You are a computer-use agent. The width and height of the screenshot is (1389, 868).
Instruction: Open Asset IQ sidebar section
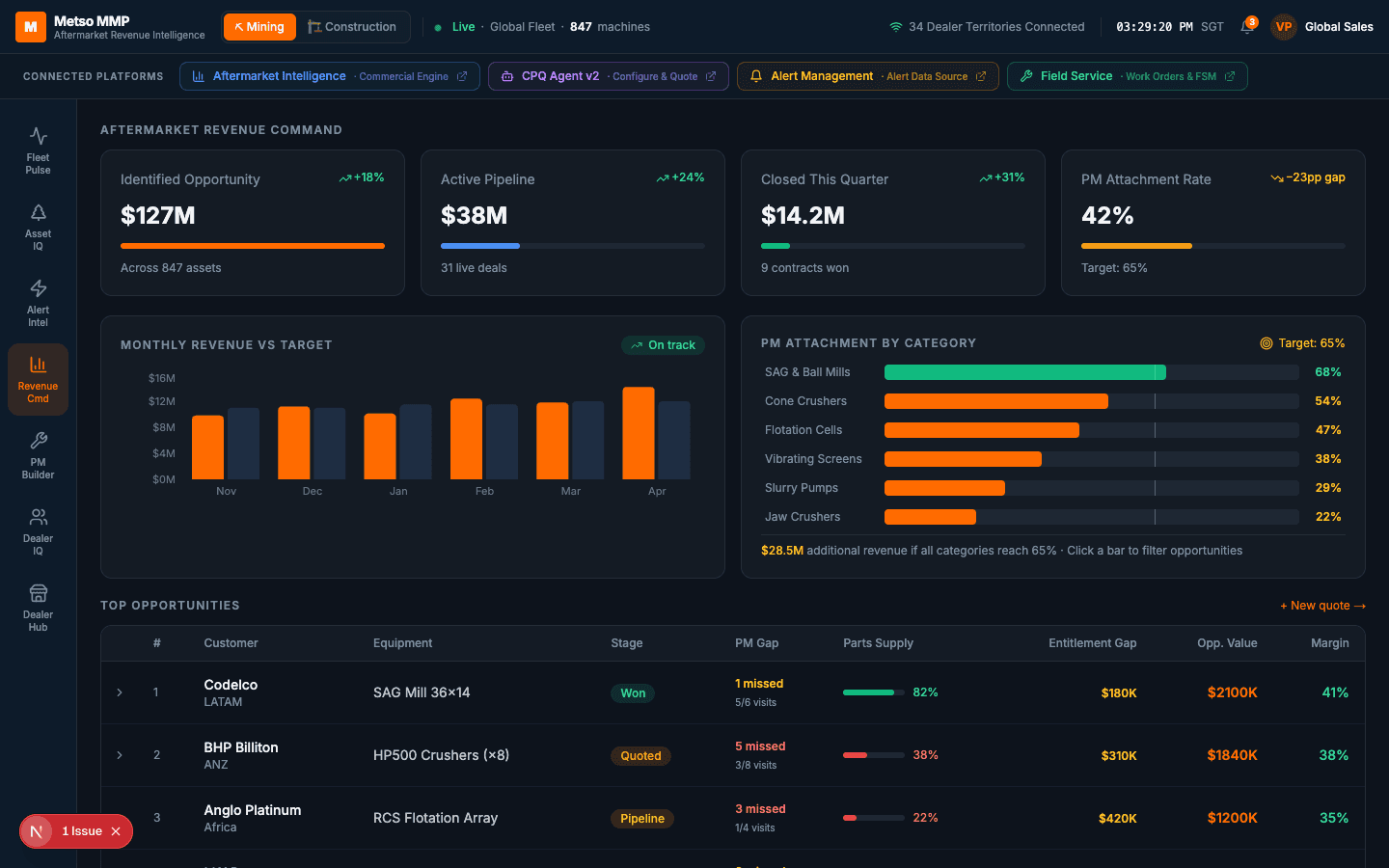[38, 227]
